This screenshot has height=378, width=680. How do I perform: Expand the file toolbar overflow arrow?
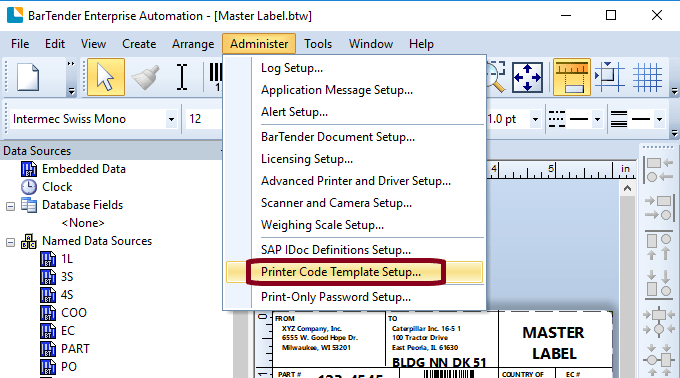pos(71,91)
